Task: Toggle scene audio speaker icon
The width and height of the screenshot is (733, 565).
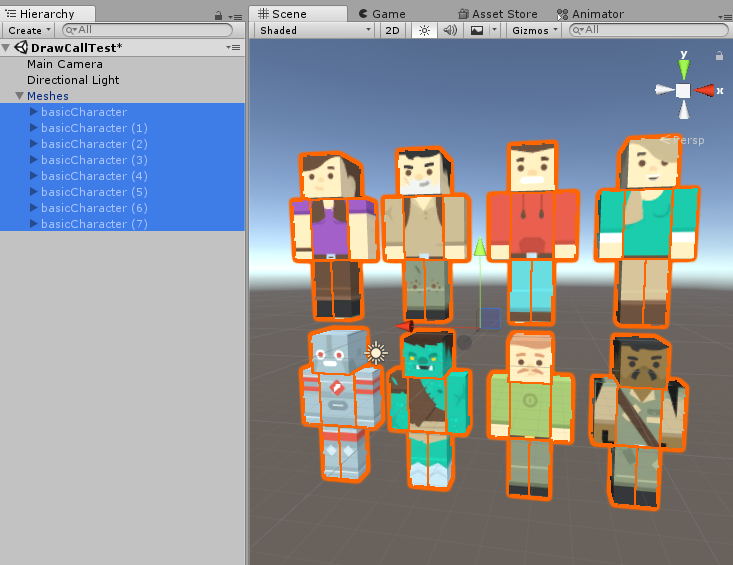Action: tap(450, 30)
